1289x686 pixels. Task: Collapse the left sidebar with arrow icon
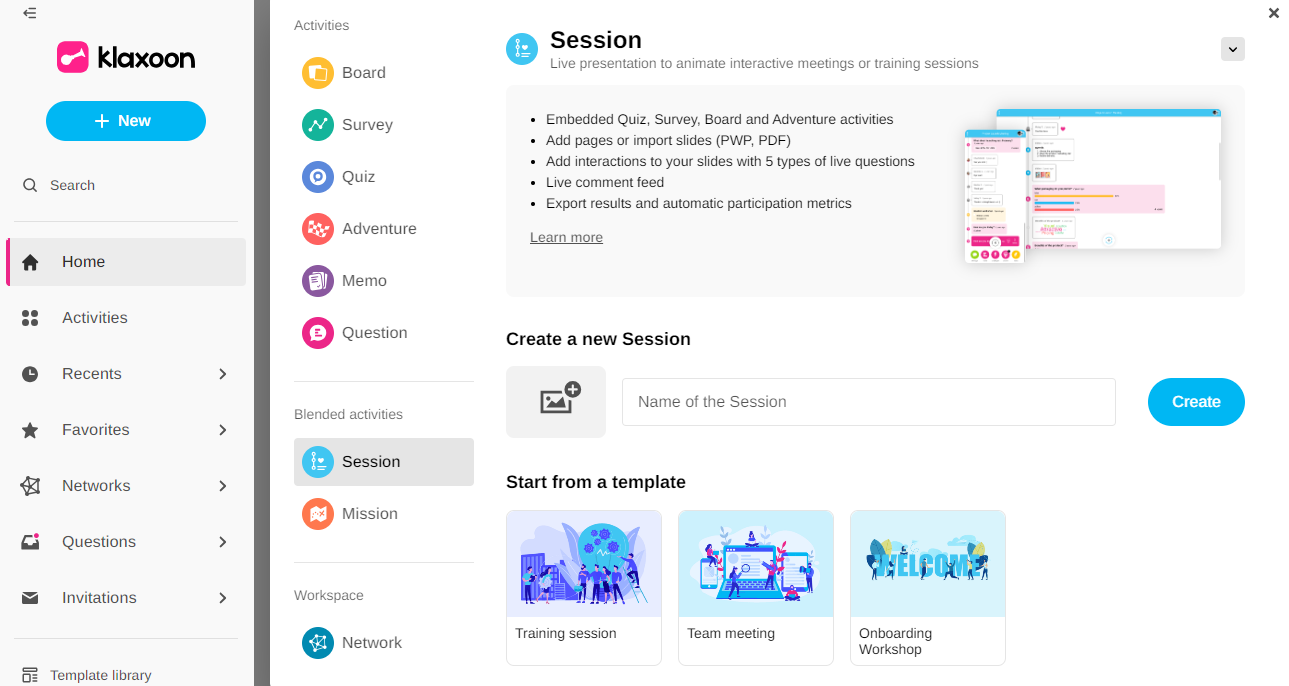click(30, 13)
